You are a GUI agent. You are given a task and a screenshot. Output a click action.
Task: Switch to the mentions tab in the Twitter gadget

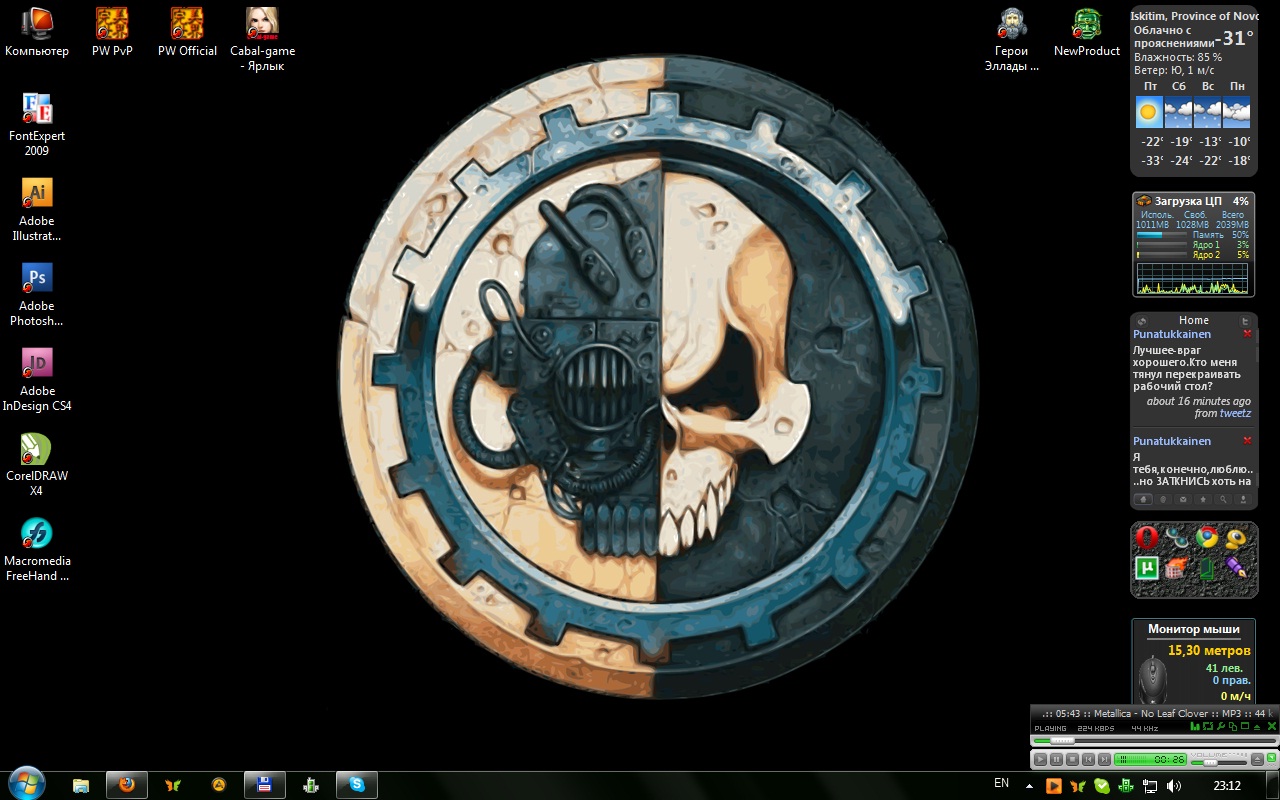point(1162,498)
